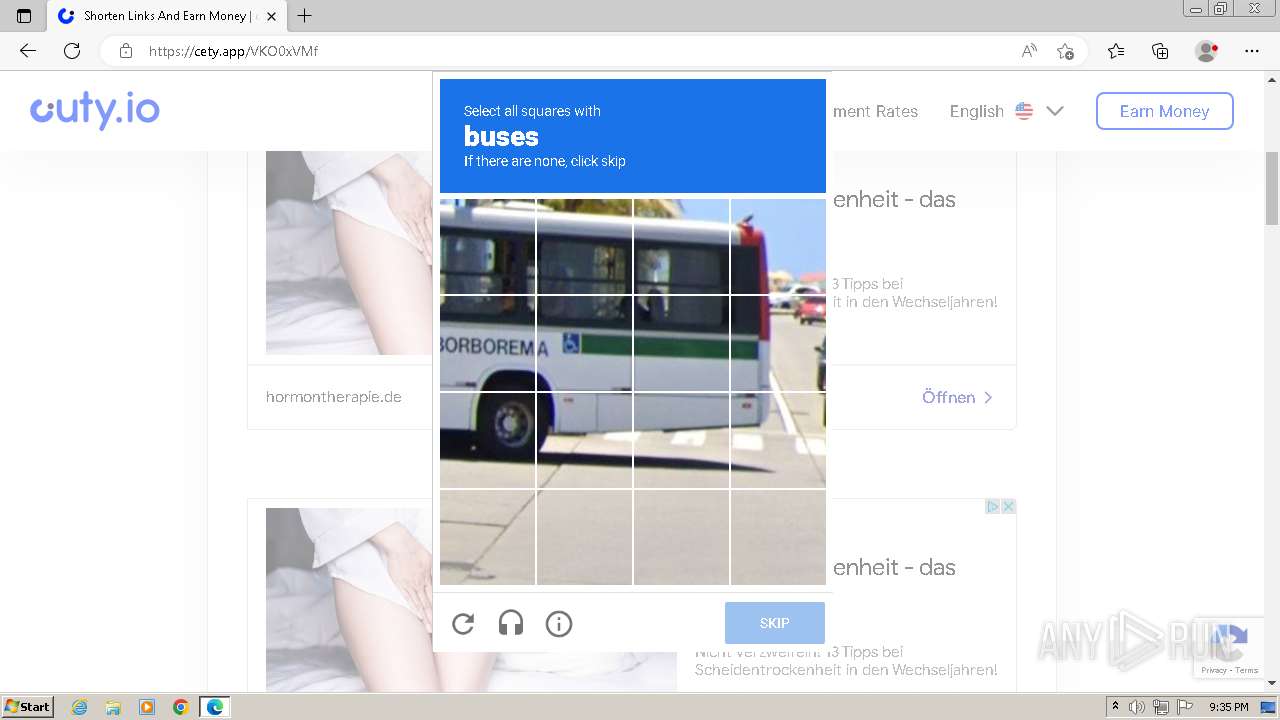
Task: Click the page vertical scrollbar
Action: (x=1272, y=188)
